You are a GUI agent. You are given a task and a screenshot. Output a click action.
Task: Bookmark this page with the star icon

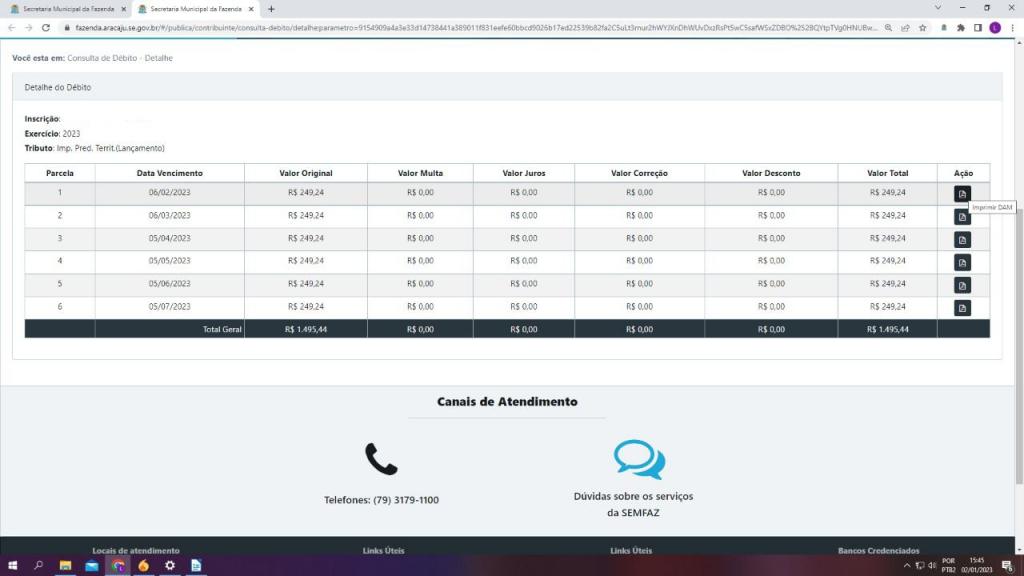point(922,28)
